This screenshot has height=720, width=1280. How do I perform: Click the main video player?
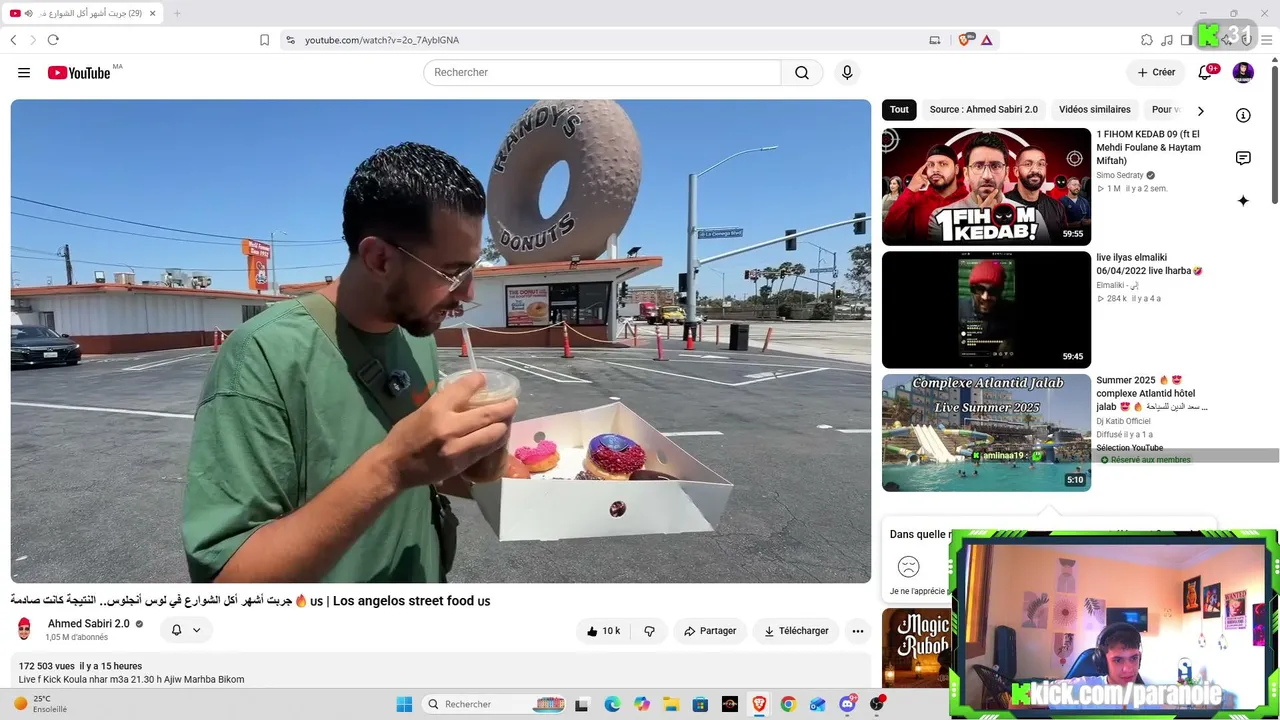point(441,341)
